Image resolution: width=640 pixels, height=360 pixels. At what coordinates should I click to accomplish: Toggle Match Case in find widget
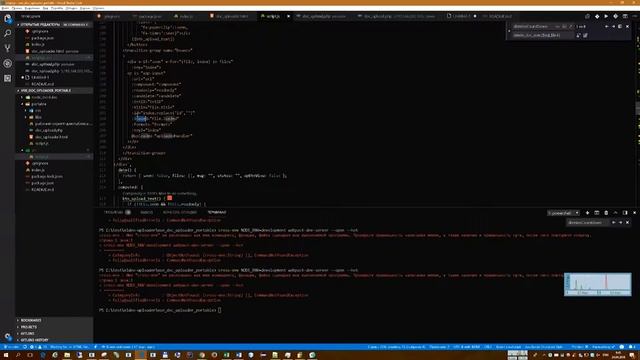pos(557,27)
